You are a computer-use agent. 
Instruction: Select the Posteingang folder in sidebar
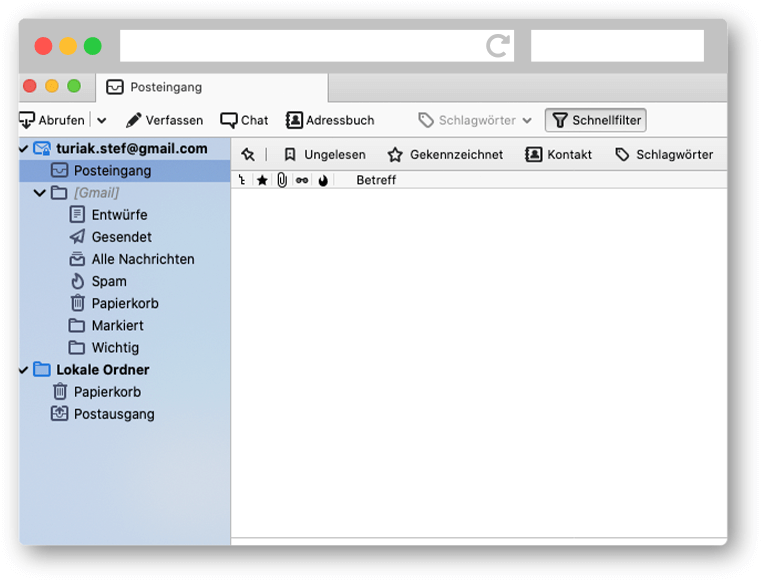pyautogui.click(x=125, y=171)
